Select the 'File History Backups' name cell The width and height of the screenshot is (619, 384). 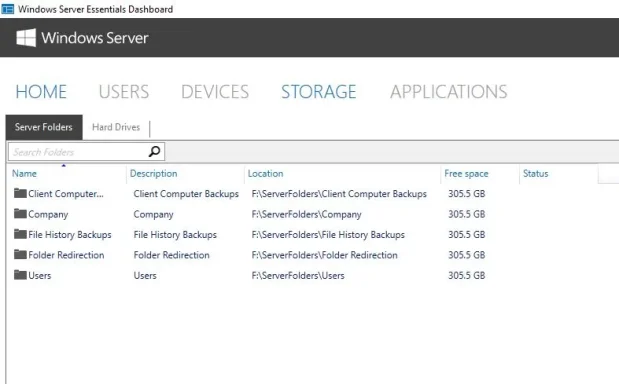click(x=70, y=234)
